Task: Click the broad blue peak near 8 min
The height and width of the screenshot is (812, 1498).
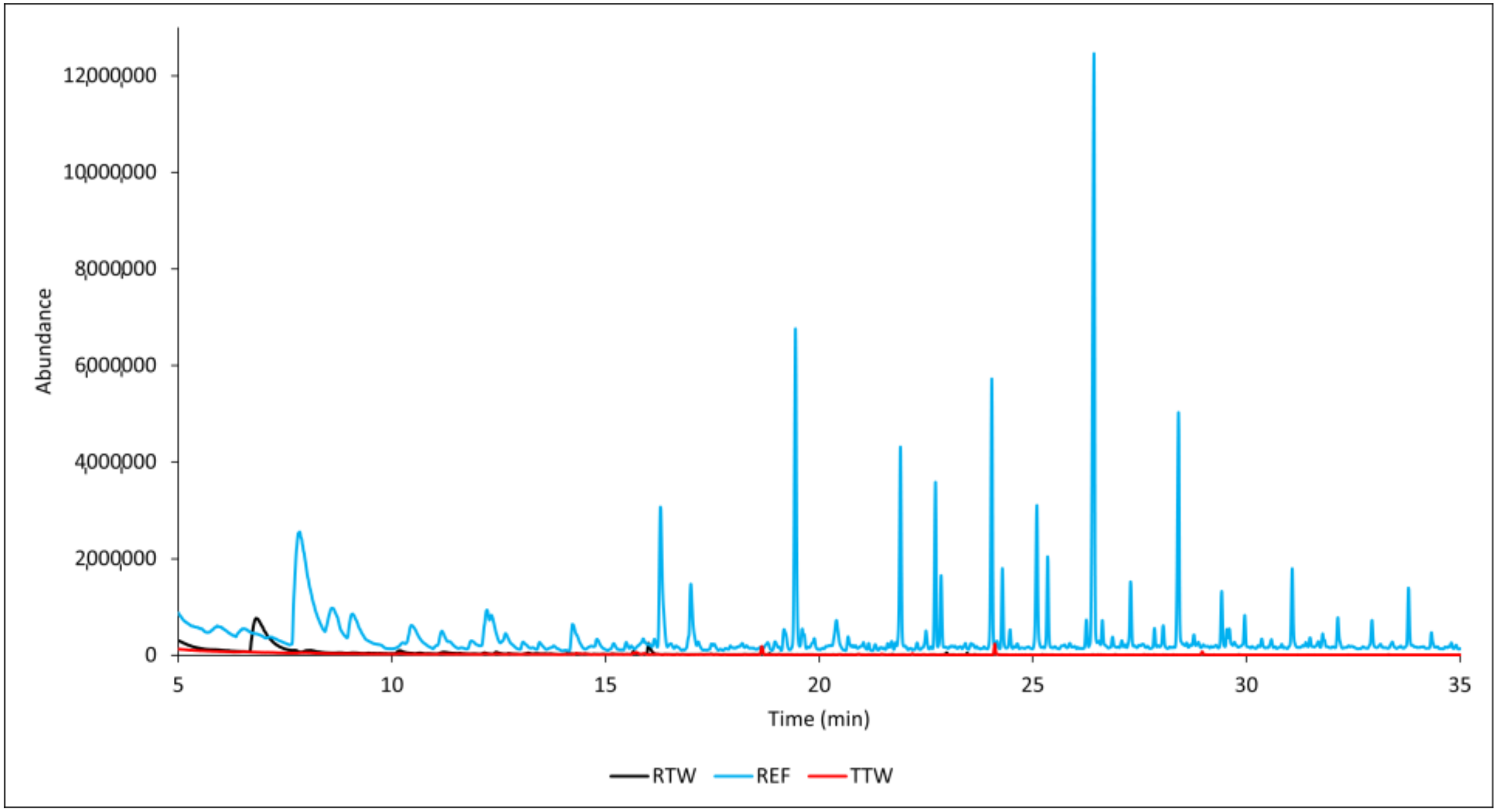Action: point(299,534)
